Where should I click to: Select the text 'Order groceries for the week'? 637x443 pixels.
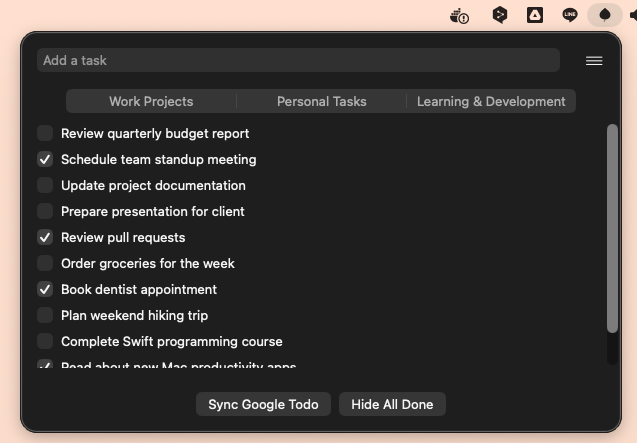[148, 264]
